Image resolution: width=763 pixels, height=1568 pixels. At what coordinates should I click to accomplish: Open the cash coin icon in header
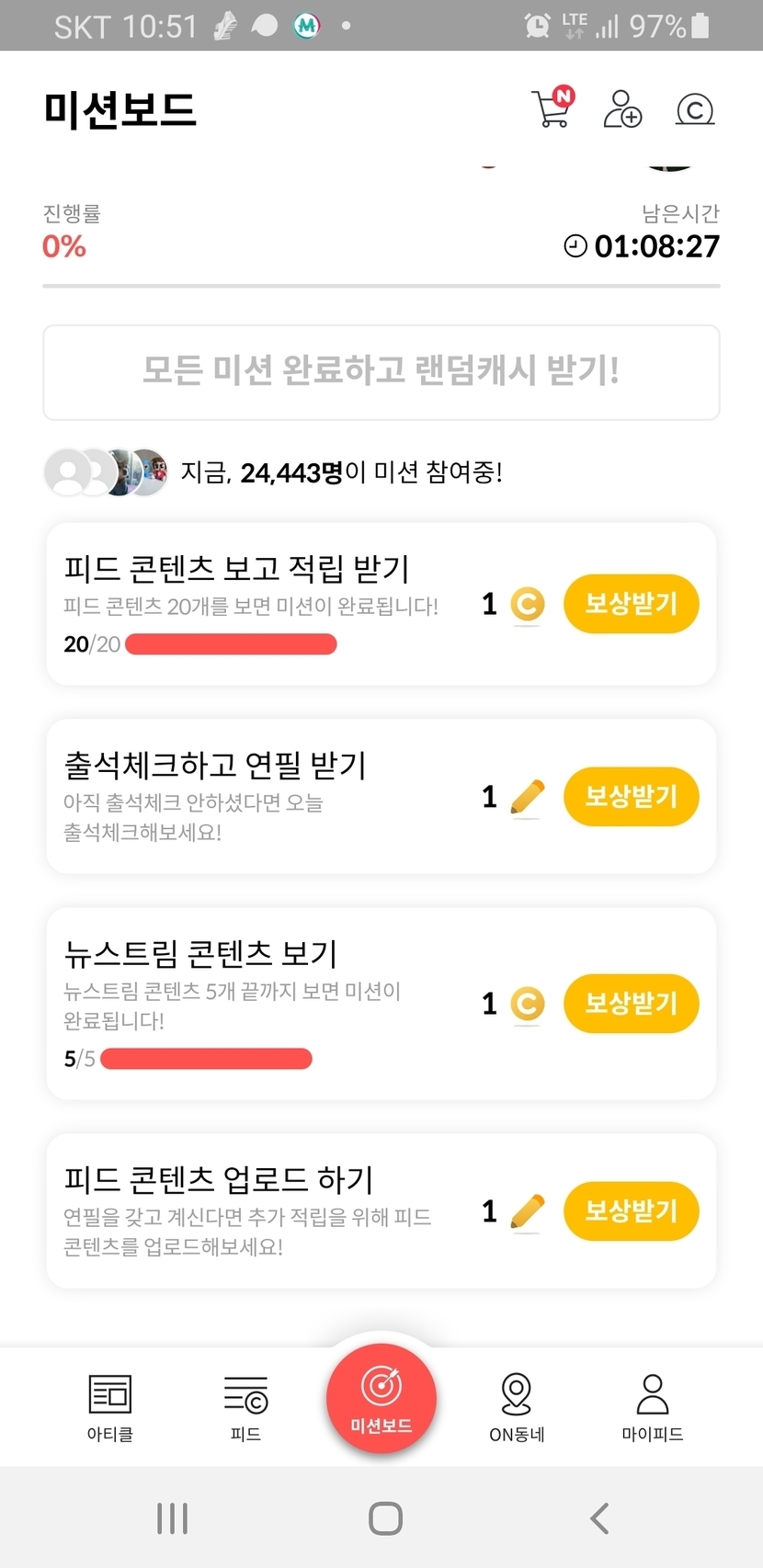point(695,110)
